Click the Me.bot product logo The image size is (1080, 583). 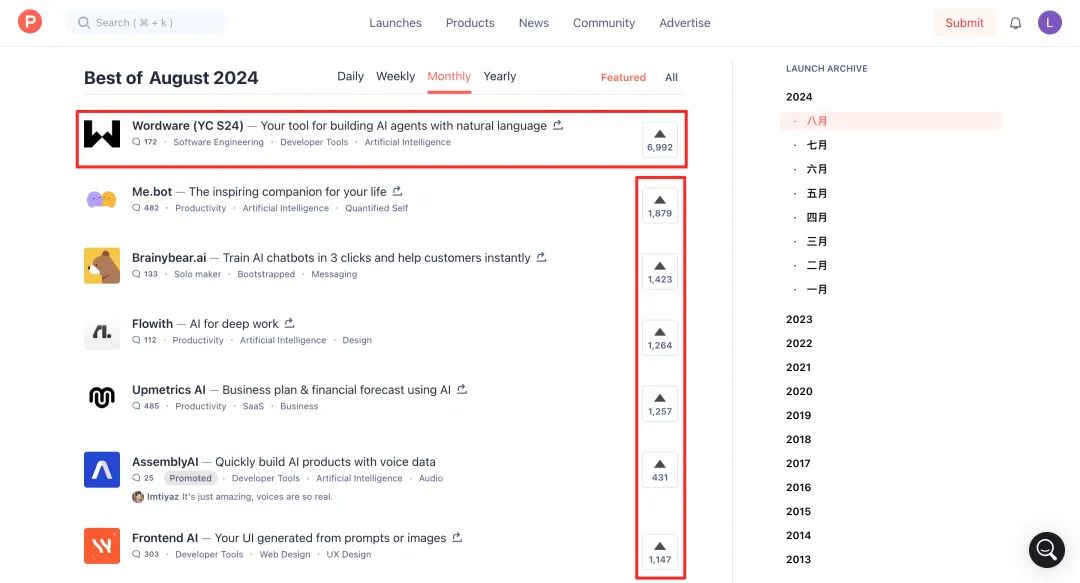point(102,200)
